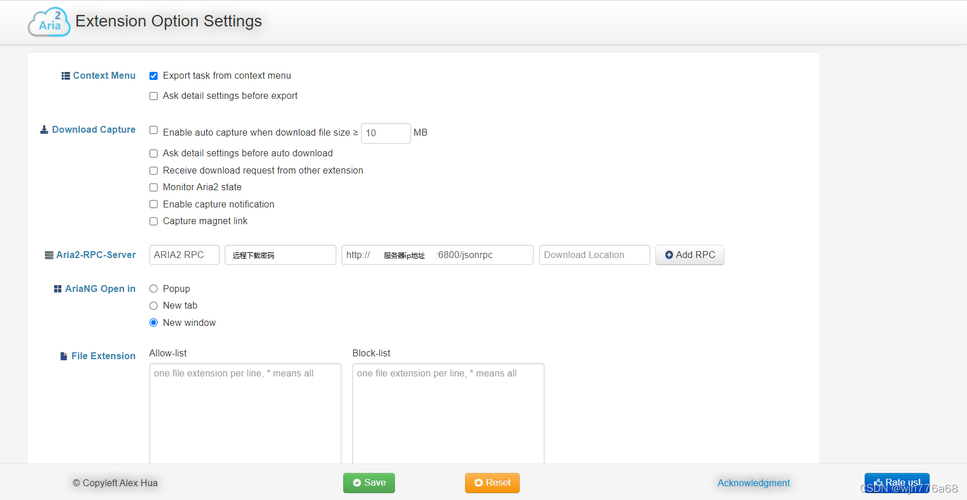
Task: Click the Context Menu section label
Action: pos(104,76)
